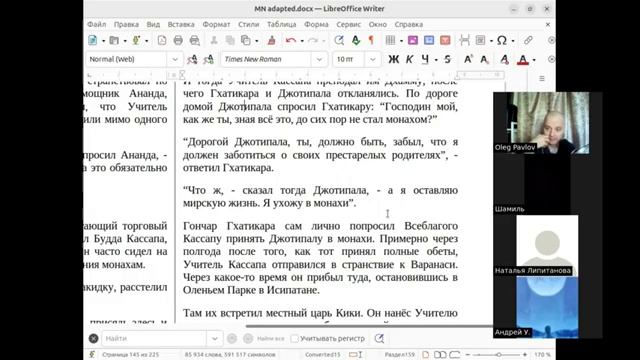Click into the Найти search field
The image size is (640, 360).
[153, 338]
